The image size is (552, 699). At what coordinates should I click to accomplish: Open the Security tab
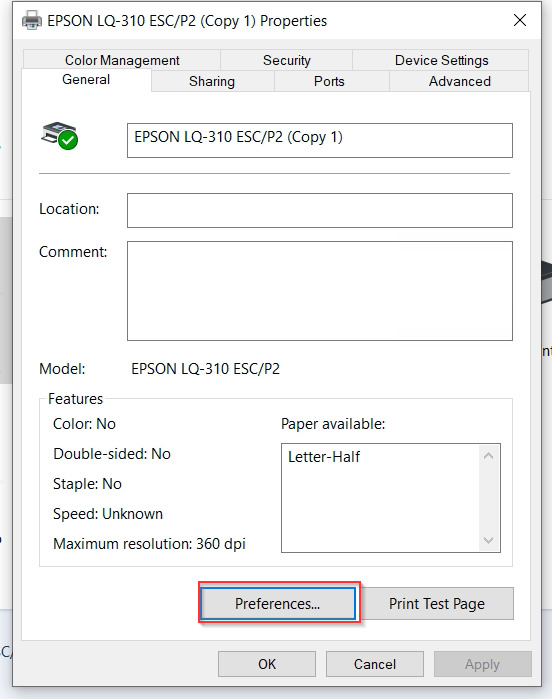click(x=286, y=60)
